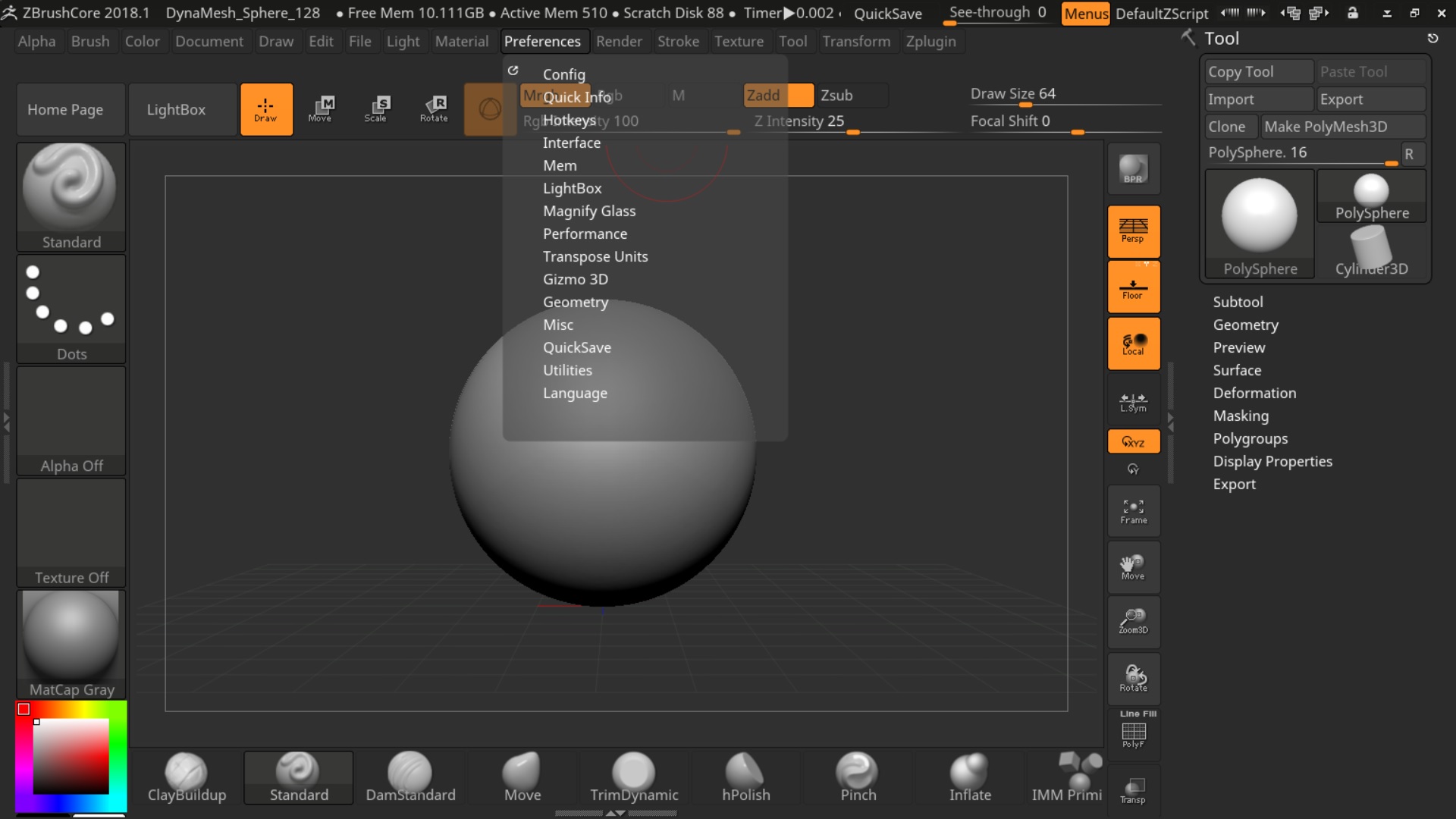Image resolution: width=1456 pixels, height=819 pixels.
Task: Expand the Surface section
Action: pos(1237,370)
